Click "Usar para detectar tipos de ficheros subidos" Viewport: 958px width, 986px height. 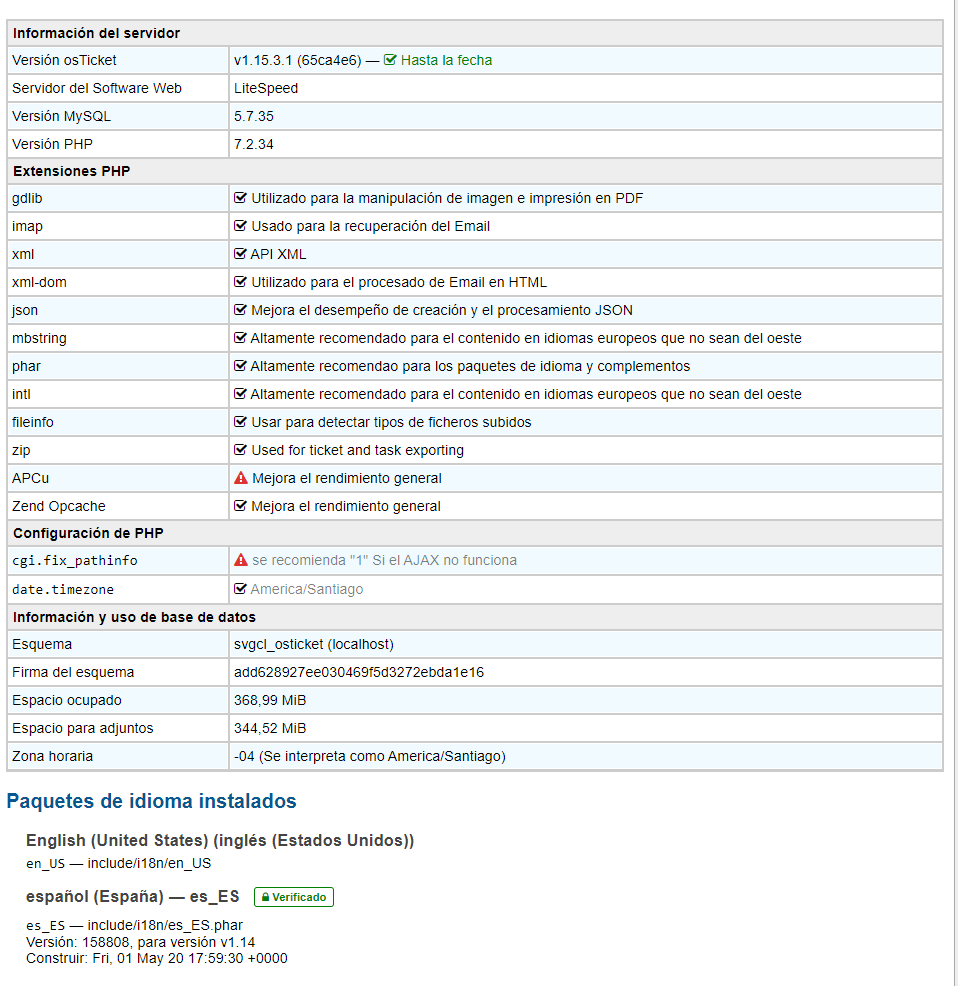click(391, 422)
